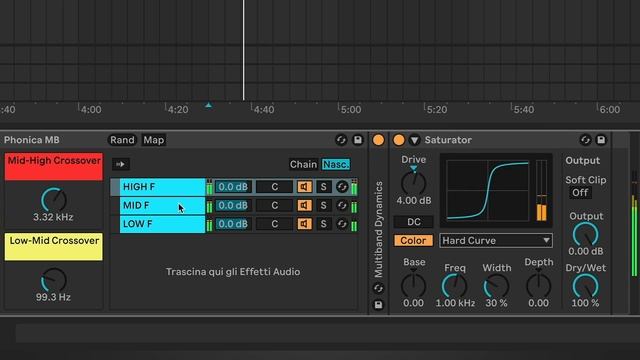Image resolution: width=640 pixels, height=360 pixels.
Task: Click Saturator hot-swap preset icon
Action: (x=585, y=140)
